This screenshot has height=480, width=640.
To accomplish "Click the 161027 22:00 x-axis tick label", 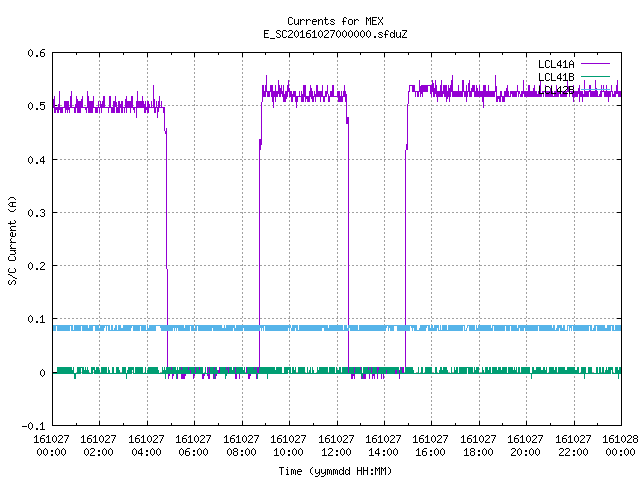I will point(573,446).
